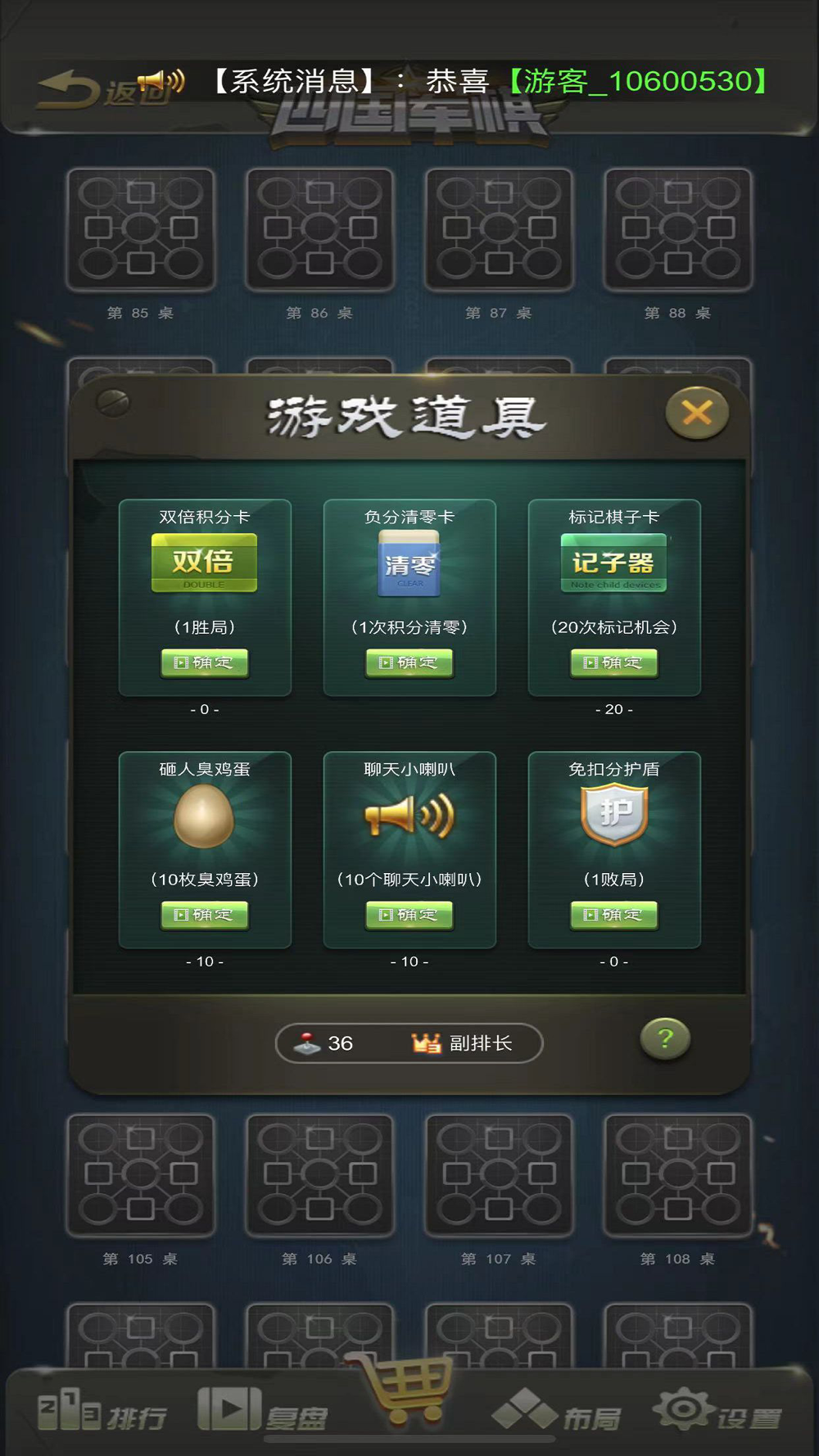Click 确定 under 聊天小喇叭
The image size is (819, 1456).
point(409,915)
